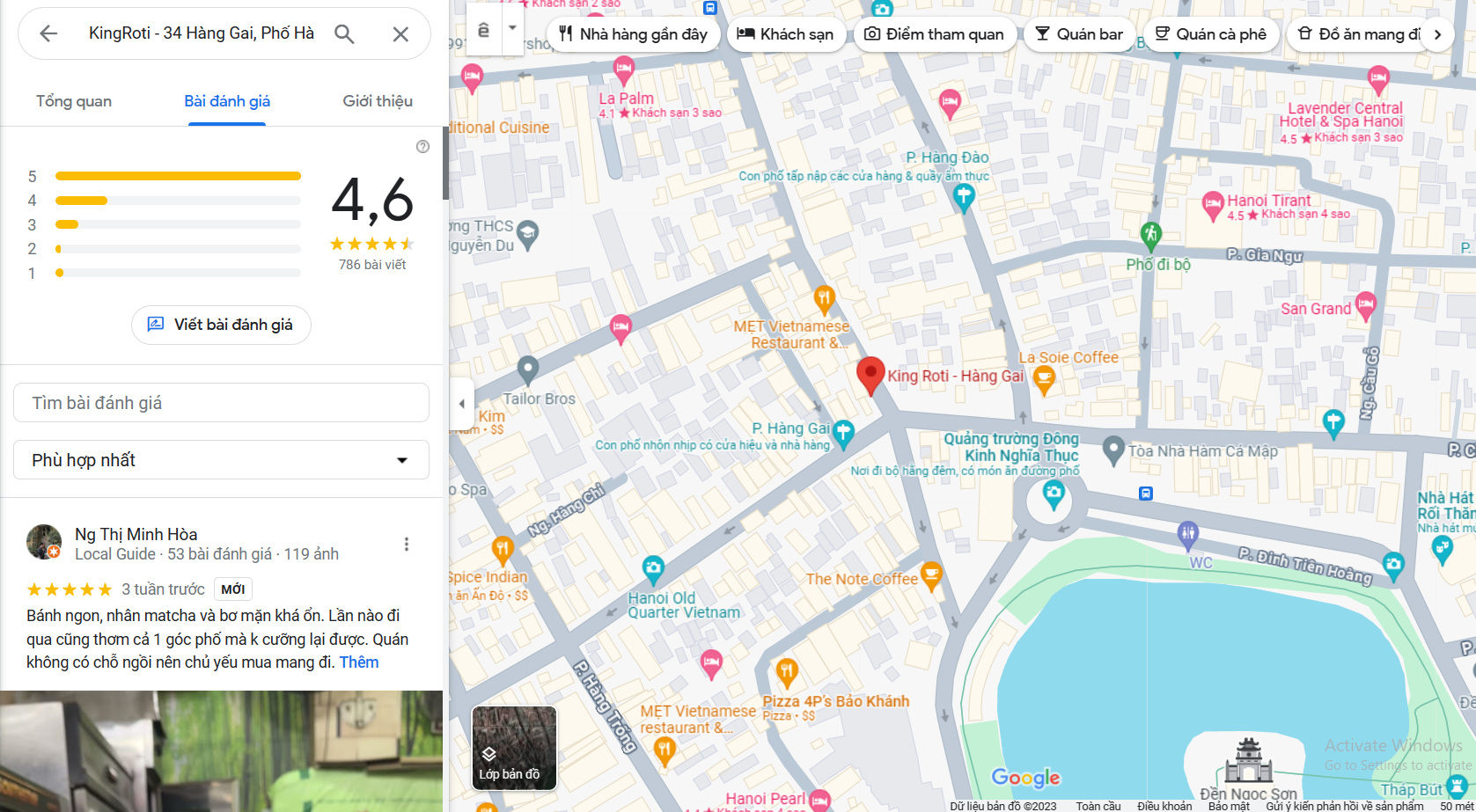The width and height of the screenshot is (1476, 812).
Task: Select the Đền Ngọc Sơn temple icon
Action: (x=1248, y=760)
